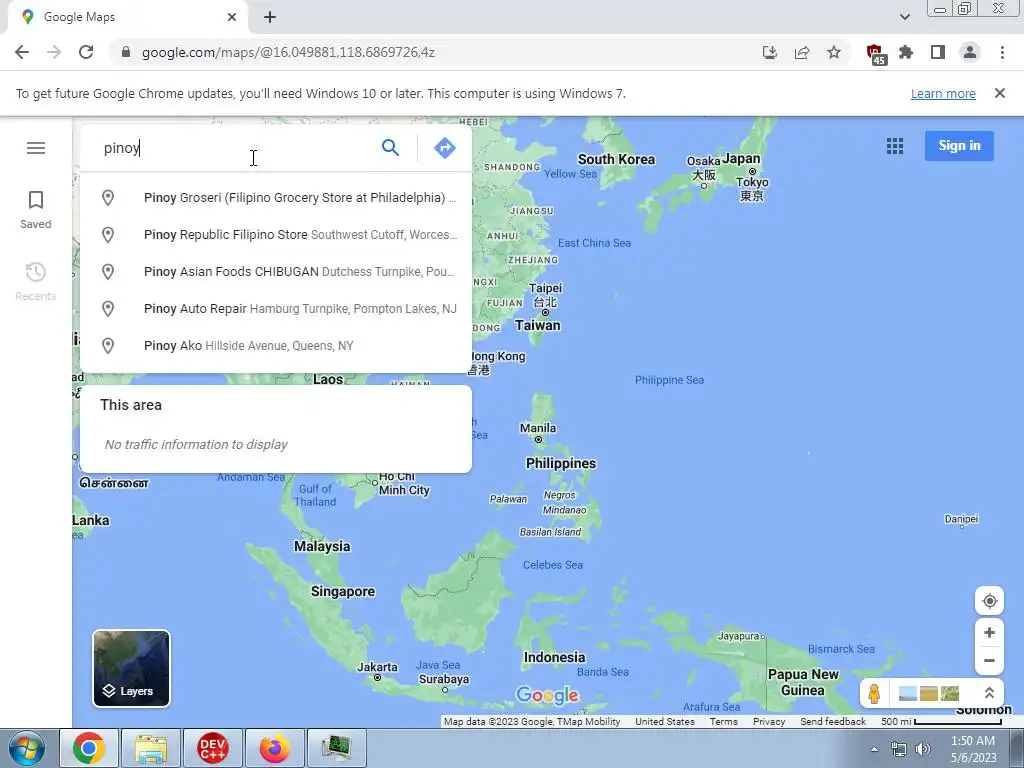Select the Pinoy Groseri suggestion
The height and width of the screenshot is (768, 1024).
tap(276, 198)
